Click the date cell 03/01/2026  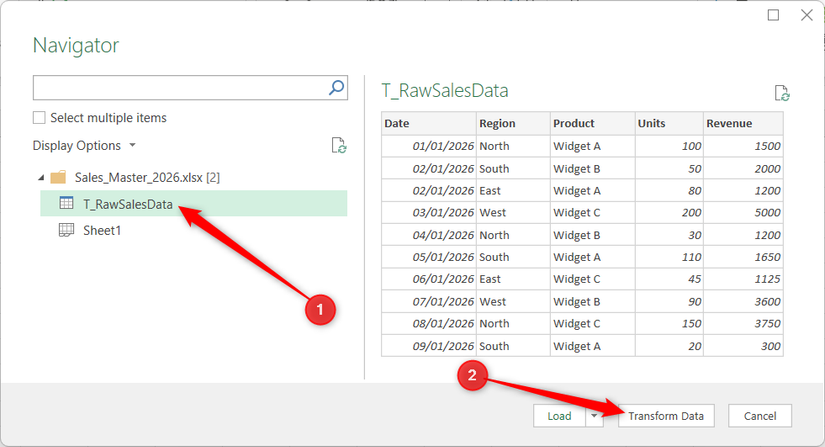tap(429, 212)
